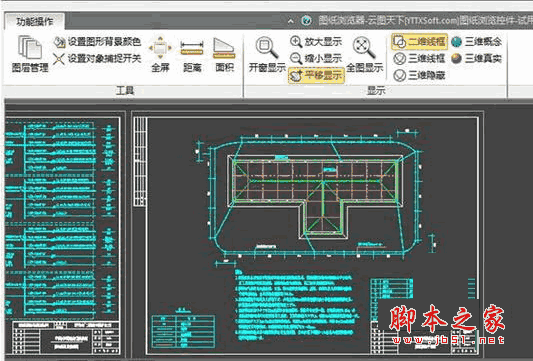The height and width of the screenshot is (361, 533).
Task: Select the 面积 area measuring tool
Action: (x=224, y=54)
